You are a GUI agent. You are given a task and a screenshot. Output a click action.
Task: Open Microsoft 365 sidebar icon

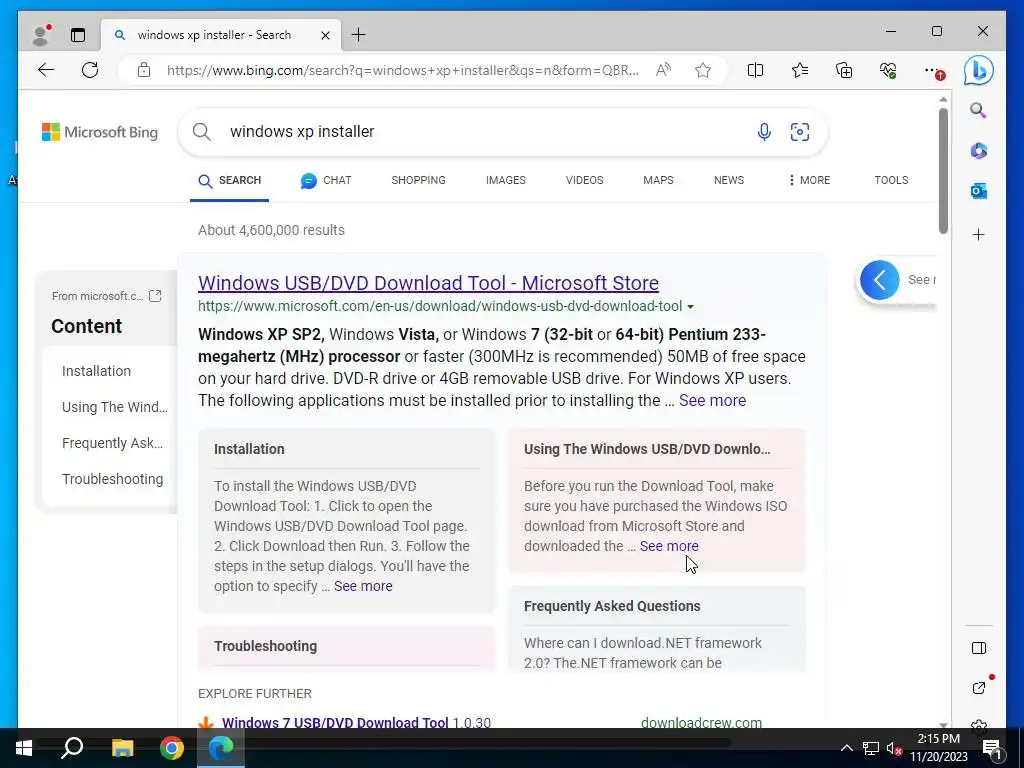978,151
